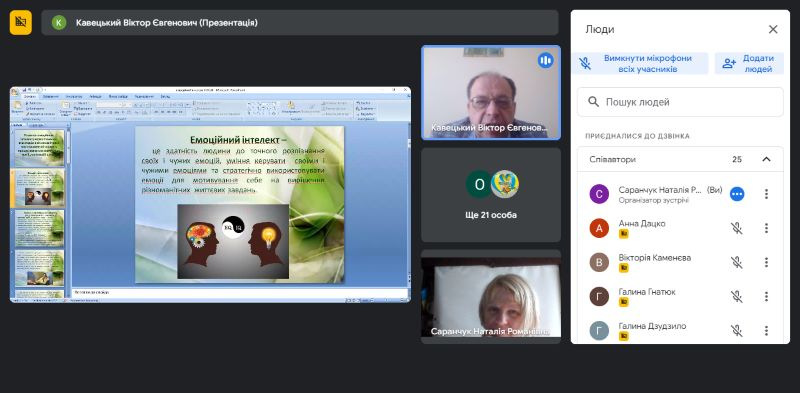800x393 pixels.
Task: Click the name Галина Дзудзило
Action: point(652,326)
